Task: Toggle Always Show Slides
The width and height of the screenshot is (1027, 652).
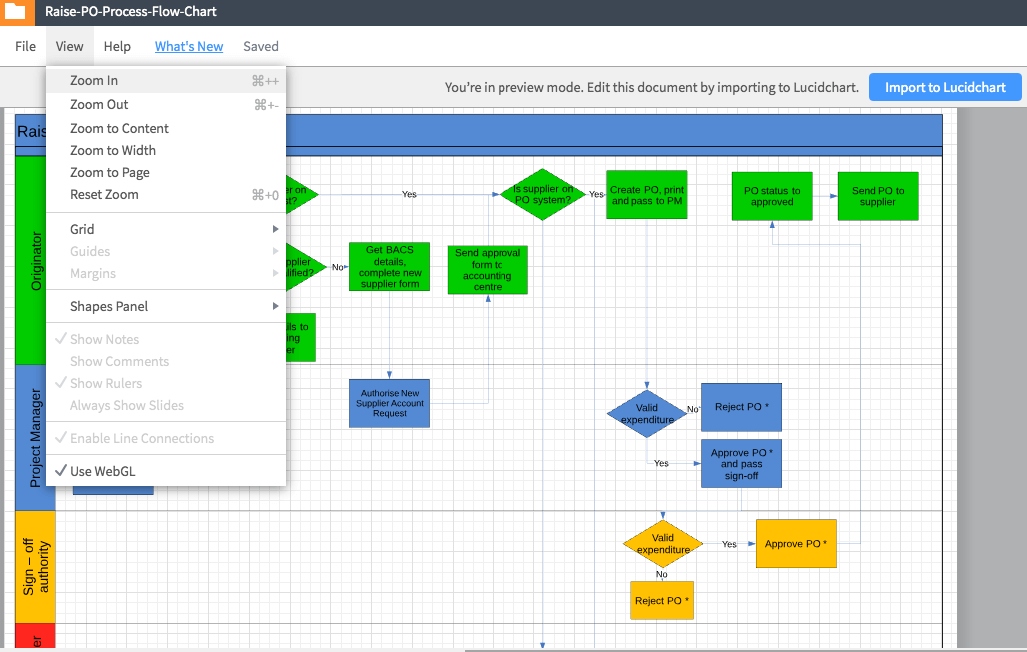Action: tap(166, 406)
